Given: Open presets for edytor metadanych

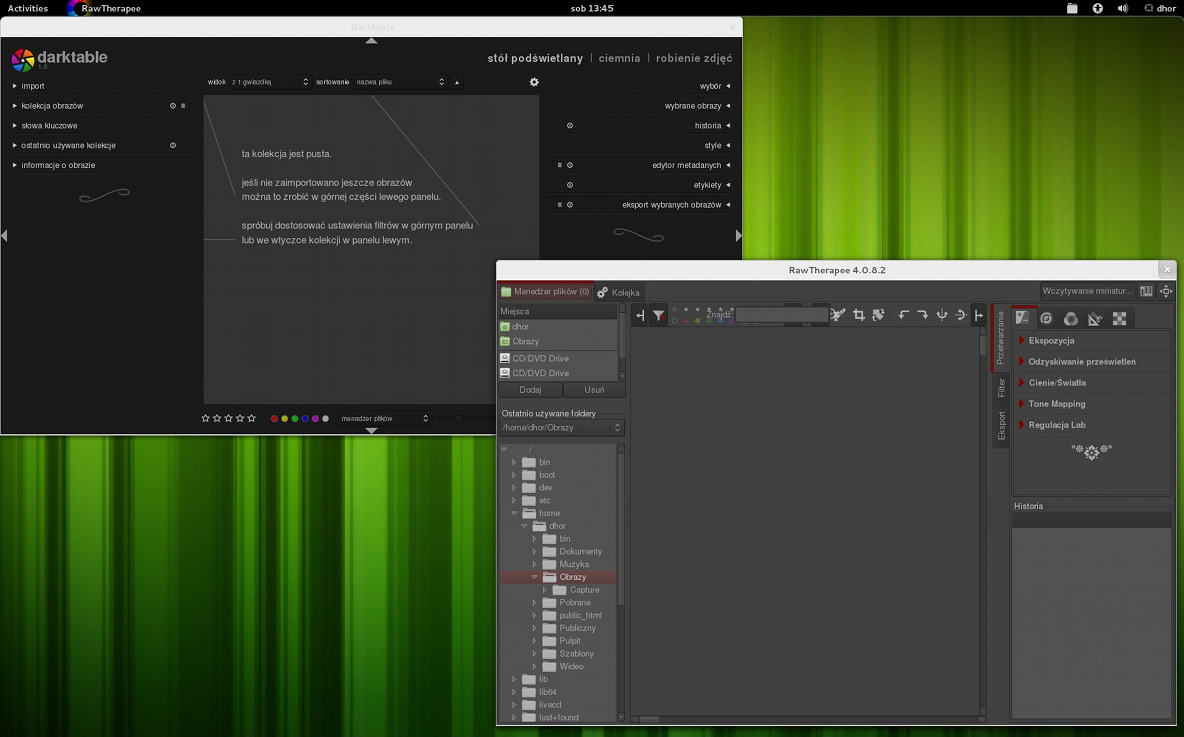Looking at the screenshot, I should pyautogui.click(x=560, y=165).
